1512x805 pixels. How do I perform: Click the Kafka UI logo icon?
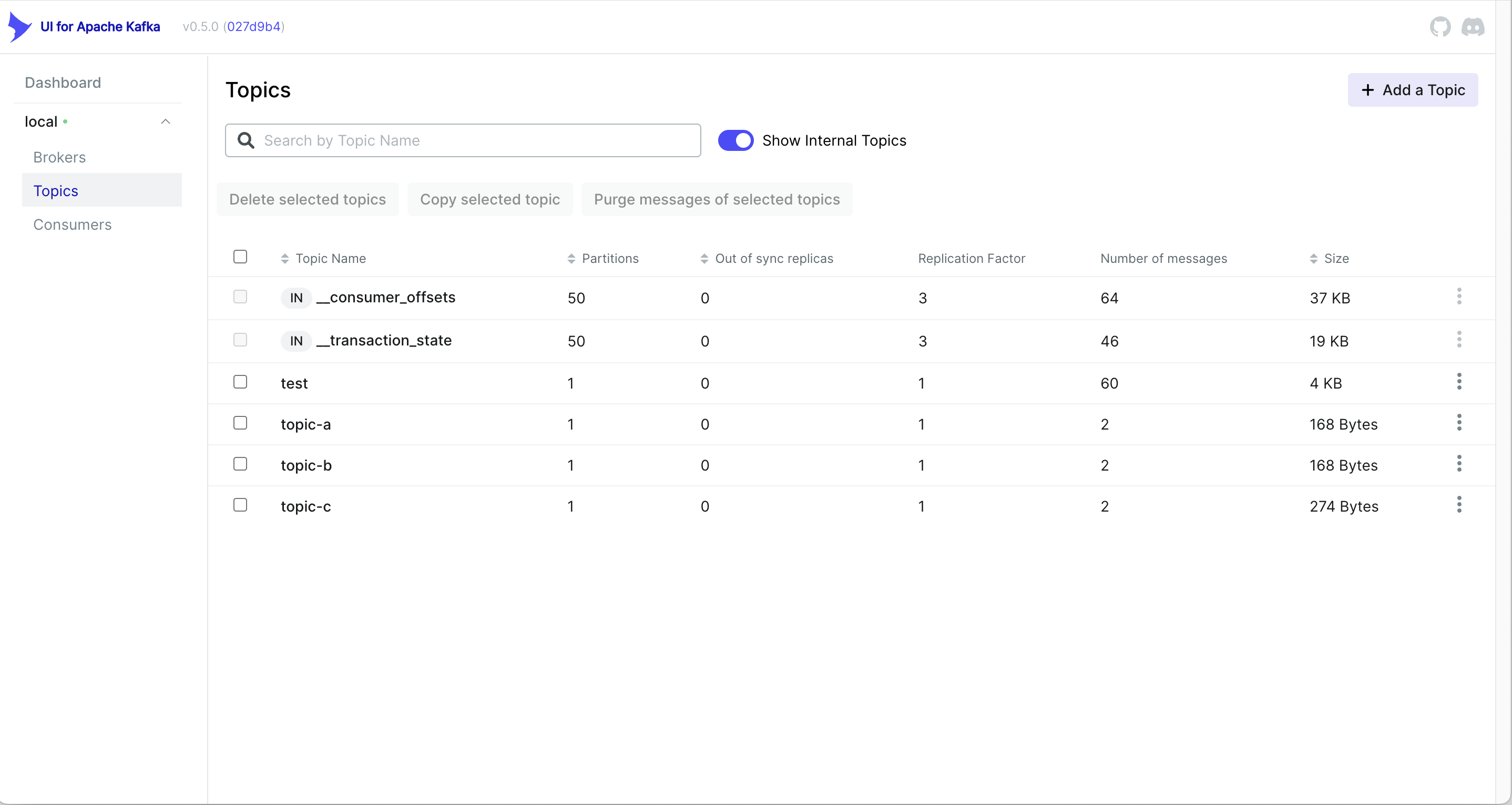tap(19, 26)
